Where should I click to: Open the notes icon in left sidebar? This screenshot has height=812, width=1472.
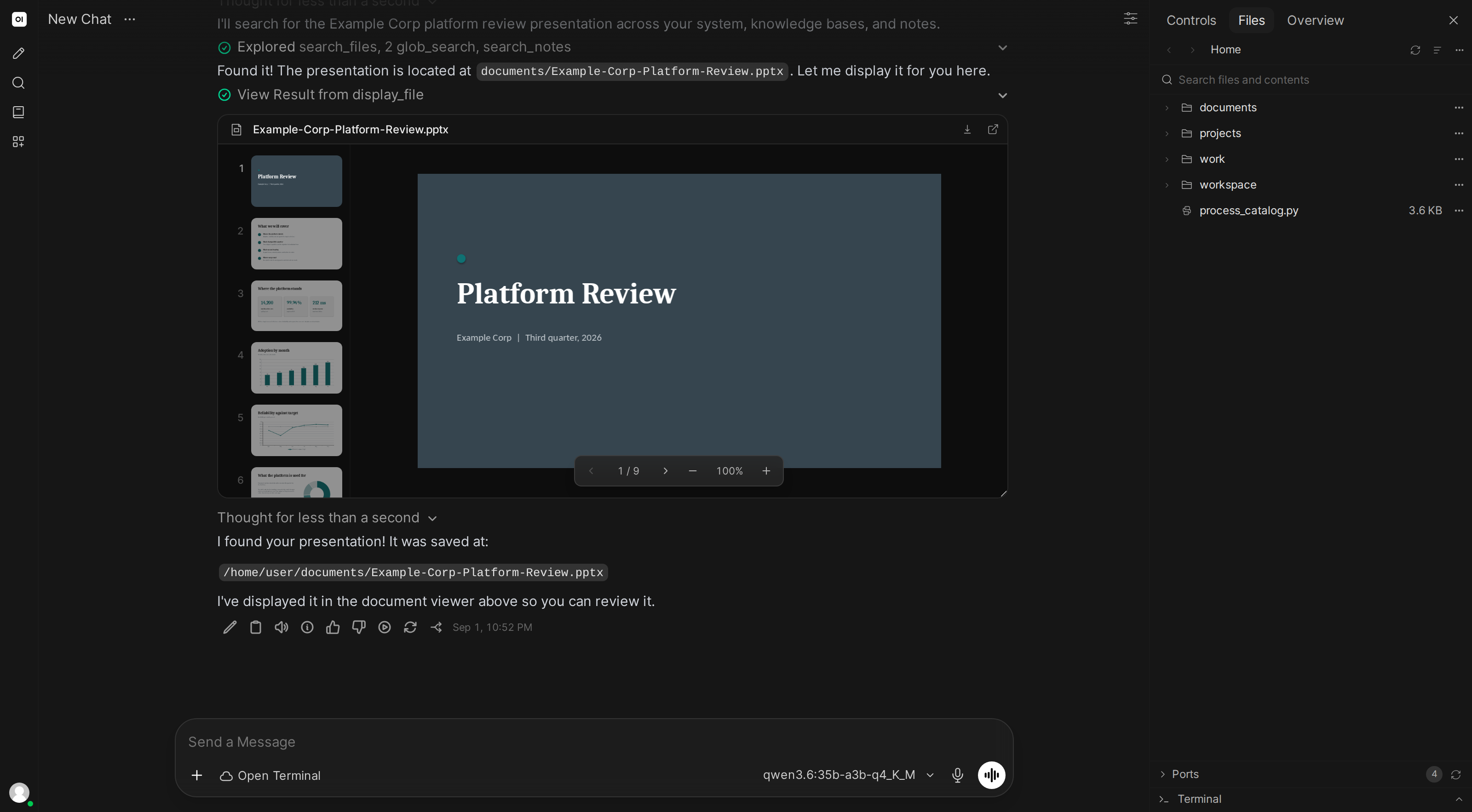(x=18, y=112)
